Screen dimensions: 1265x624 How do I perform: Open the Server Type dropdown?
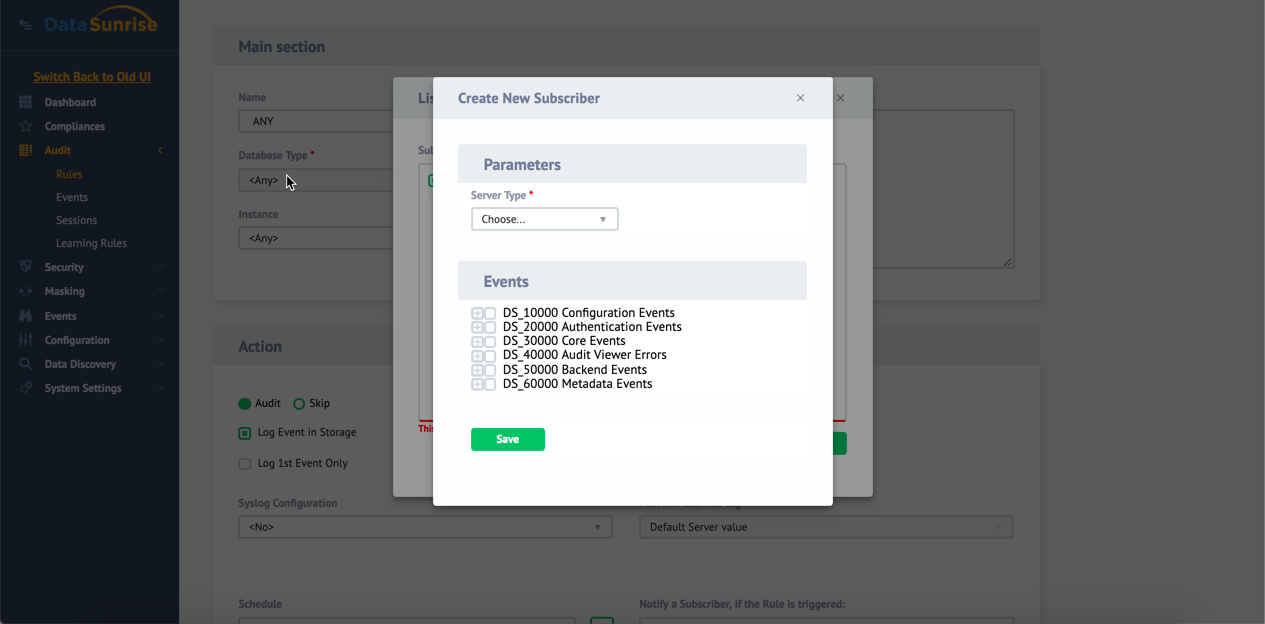coord(544,219)
